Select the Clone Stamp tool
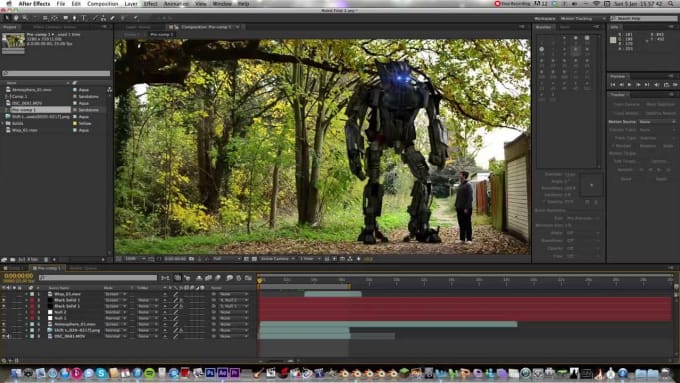Image resolution: width=680 pixels, height=383 pixels. (104, 18)
